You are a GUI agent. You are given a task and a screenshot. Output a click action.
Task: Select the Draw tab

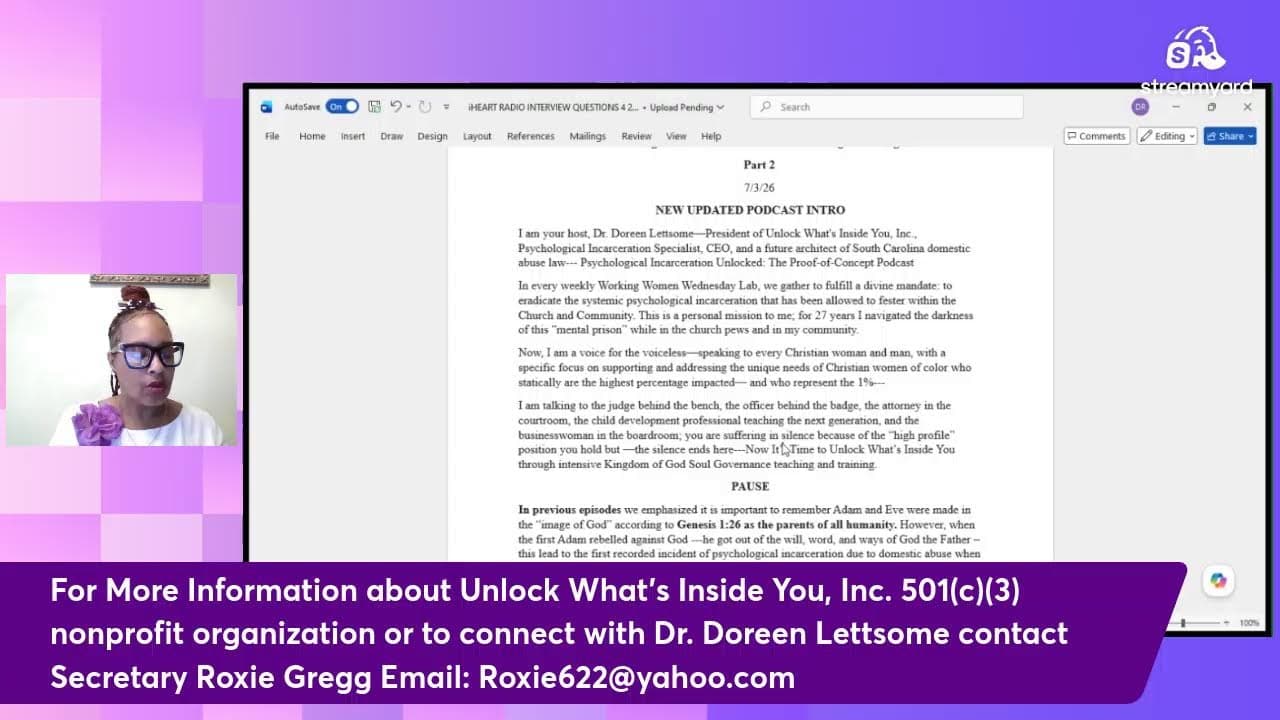point(392,136)
